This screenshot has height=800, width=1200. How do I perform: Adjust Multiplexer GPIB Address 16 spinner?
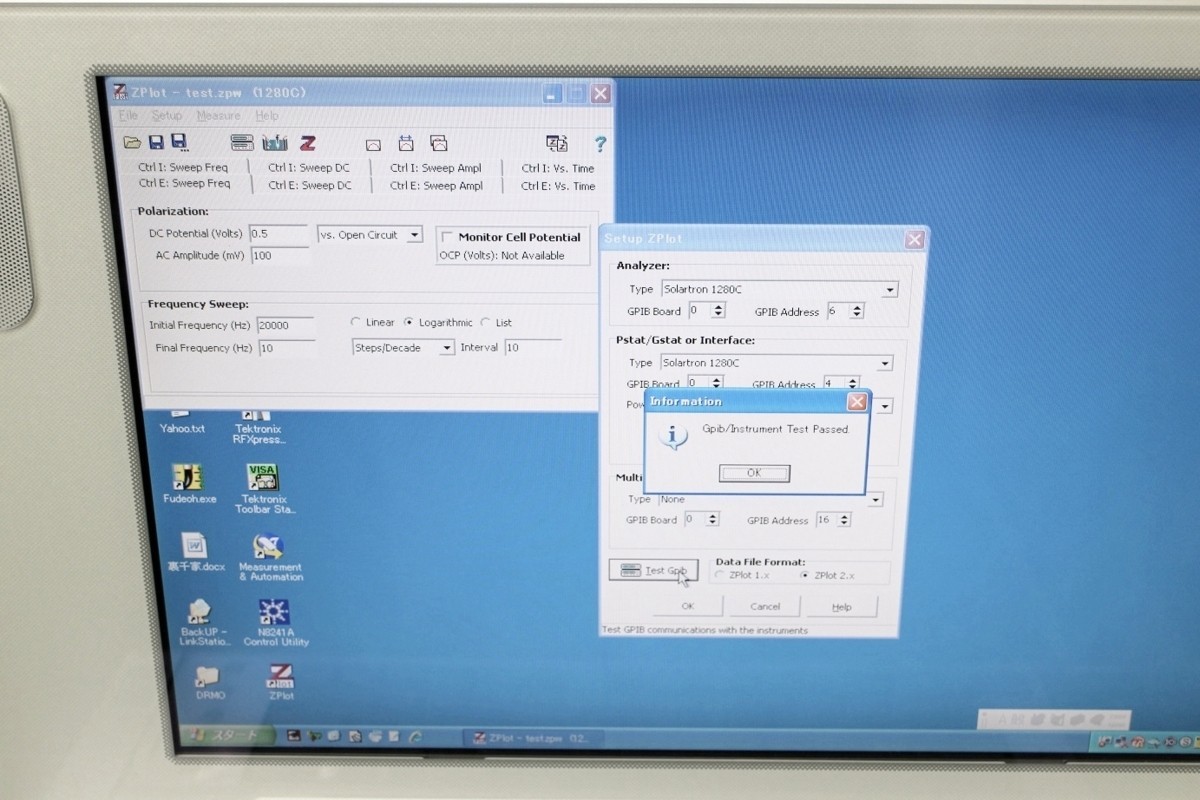coord(845,520)
